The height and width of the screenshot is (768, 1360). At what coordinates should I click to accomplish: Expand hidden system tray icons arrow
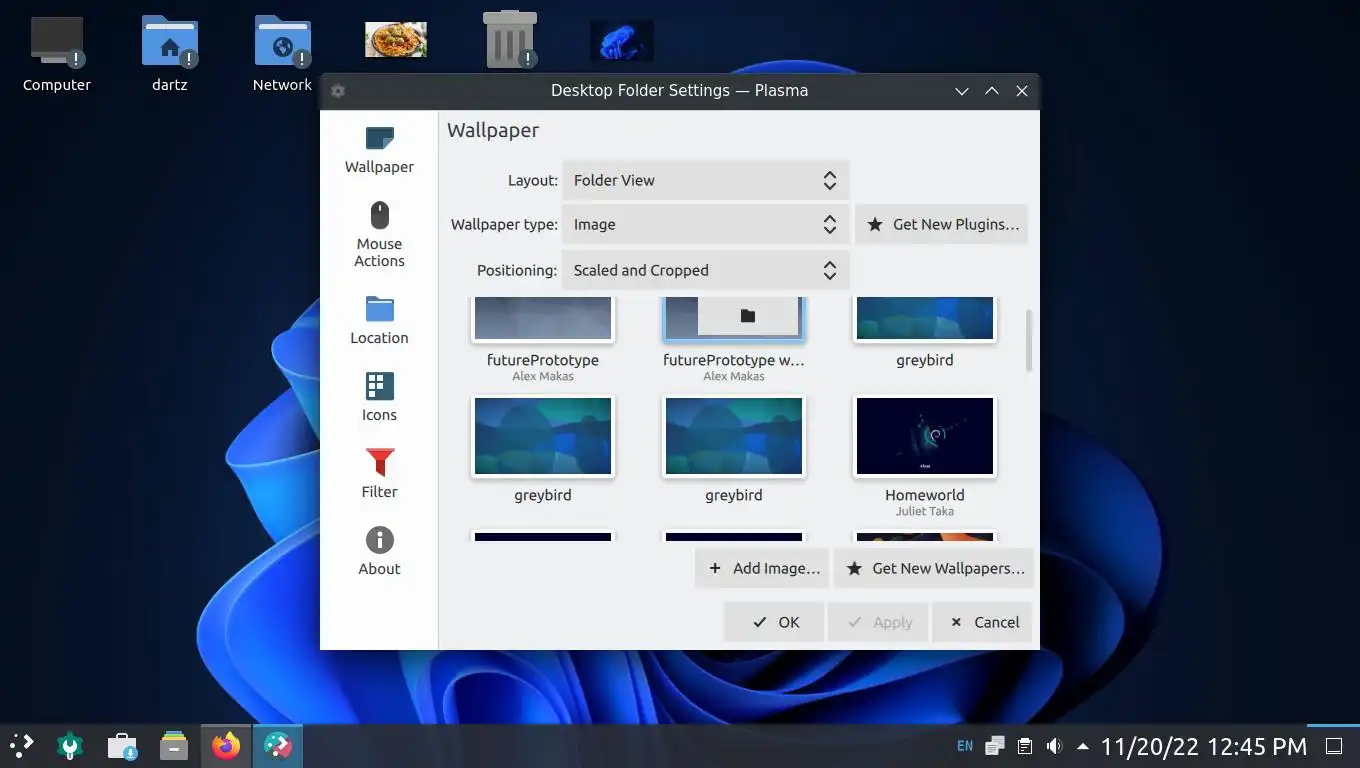click(x=1083, y=746)
